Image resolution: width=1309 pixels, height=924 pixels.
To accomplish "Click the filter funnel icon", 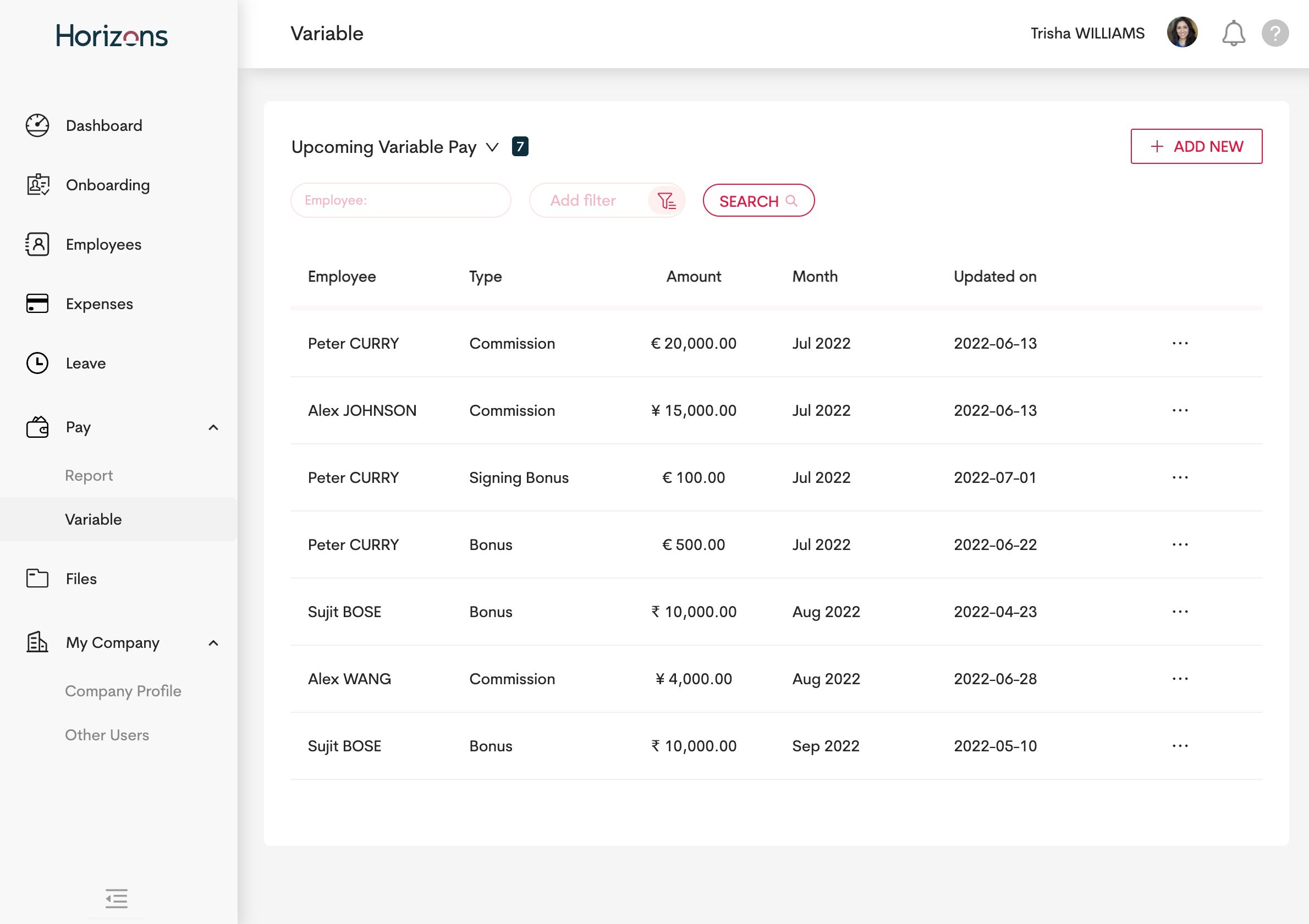I will click(x=666, y=201).
